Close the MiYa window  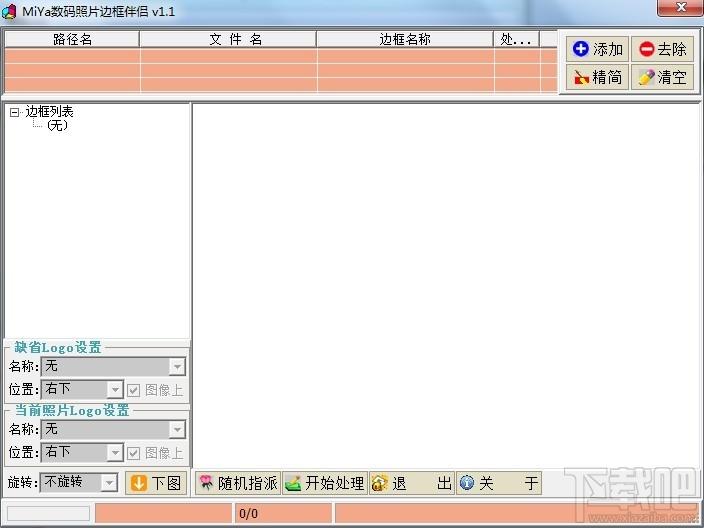(680, 8)
